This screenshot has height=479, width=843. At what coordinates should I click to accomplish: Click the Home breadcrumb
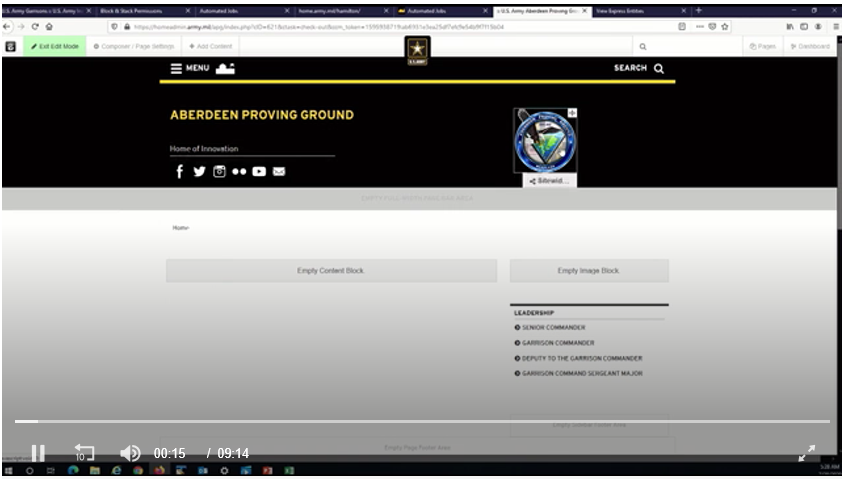click(181, 228)
